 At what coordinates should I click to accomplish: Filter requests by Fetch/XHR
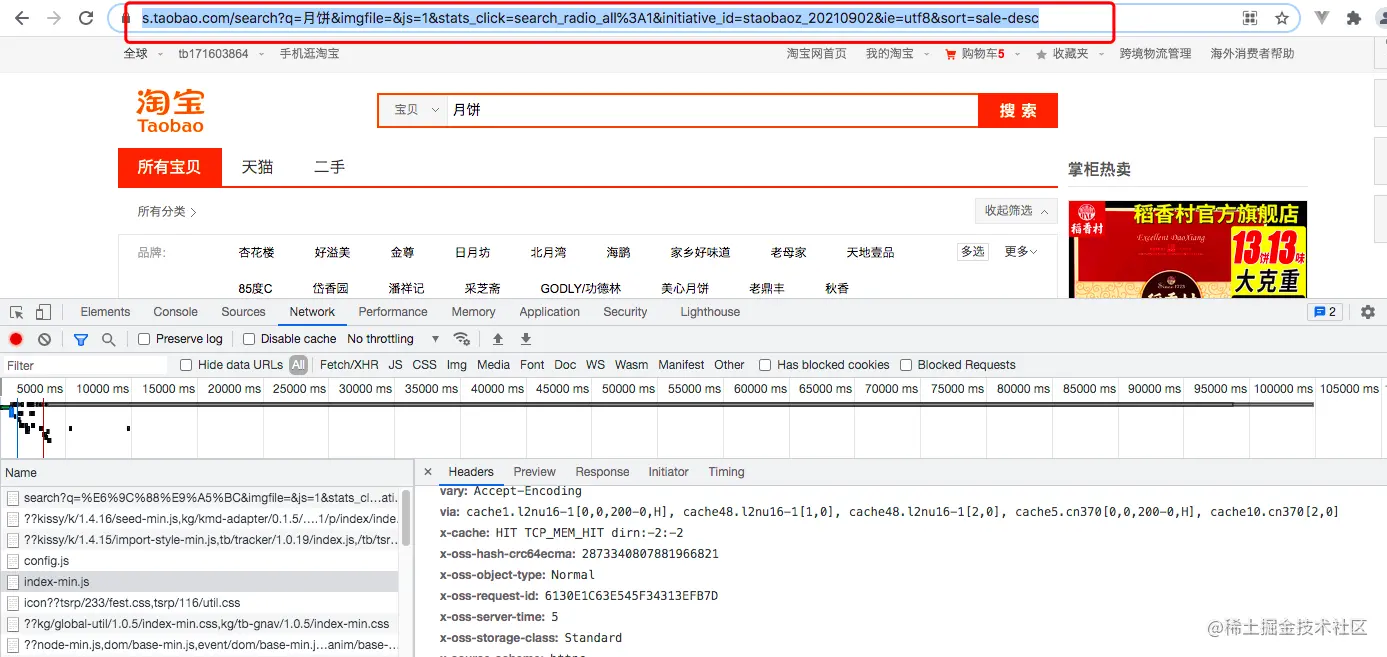point(349,365)
